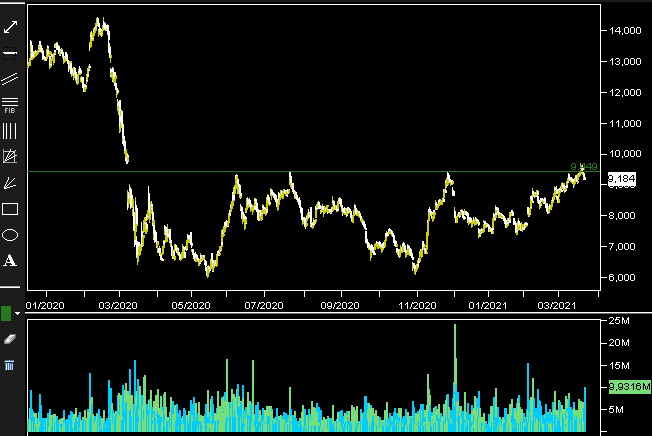Select the horizontal line drawing tool
This screenshot has width=652, height=436.
coord(10,53)
